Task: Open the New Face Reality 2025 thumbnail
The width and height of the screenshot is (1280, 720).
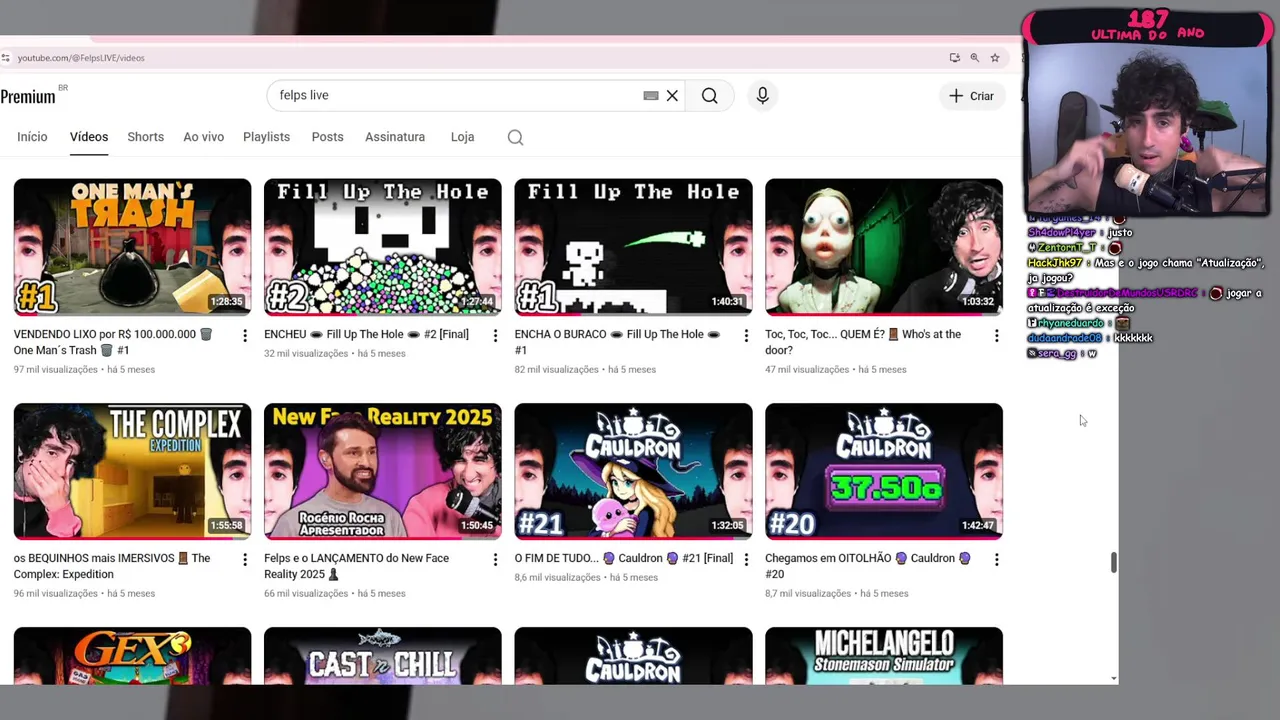Action: click(383, 471)
